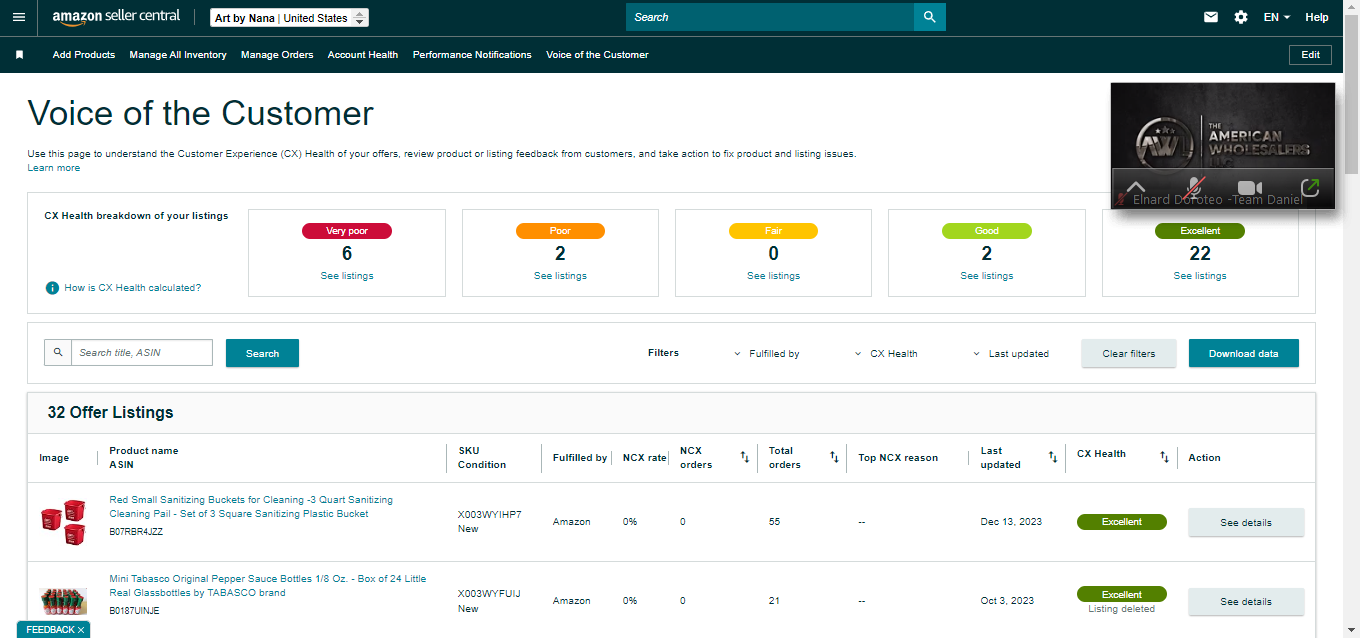This screenshot has height=638, width=1360.
Task: Open the FEEDBACK tab at bottom left
Action: point(50,630)
